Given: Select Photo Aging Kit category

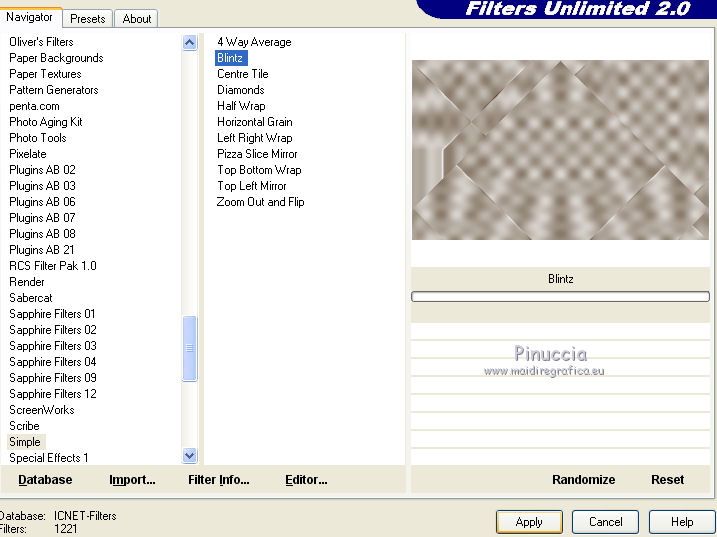Looking at the screenshot, I should [46, 122].
